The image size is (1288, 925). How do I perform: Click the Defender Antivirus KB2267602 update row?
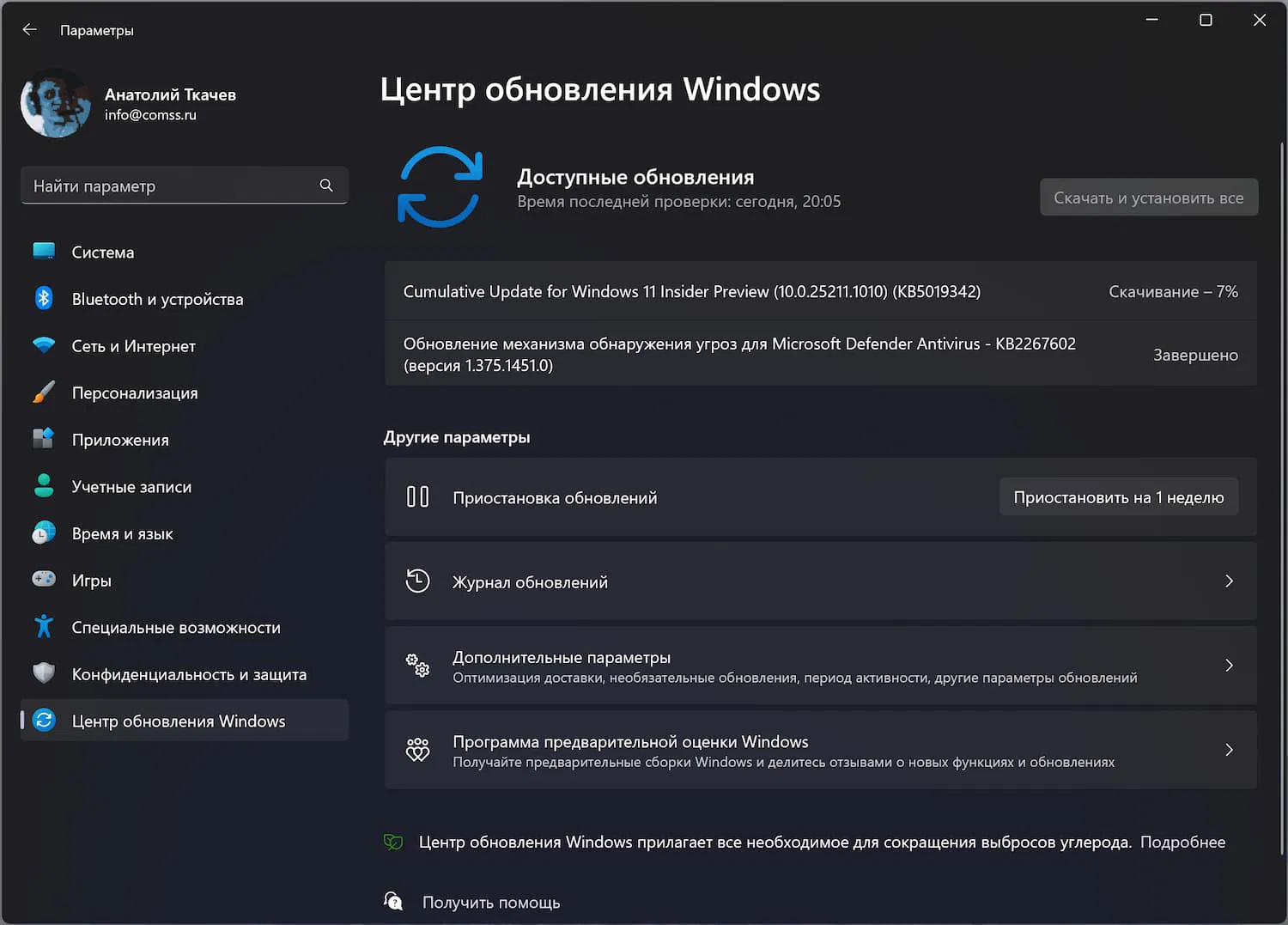[821, 354]
